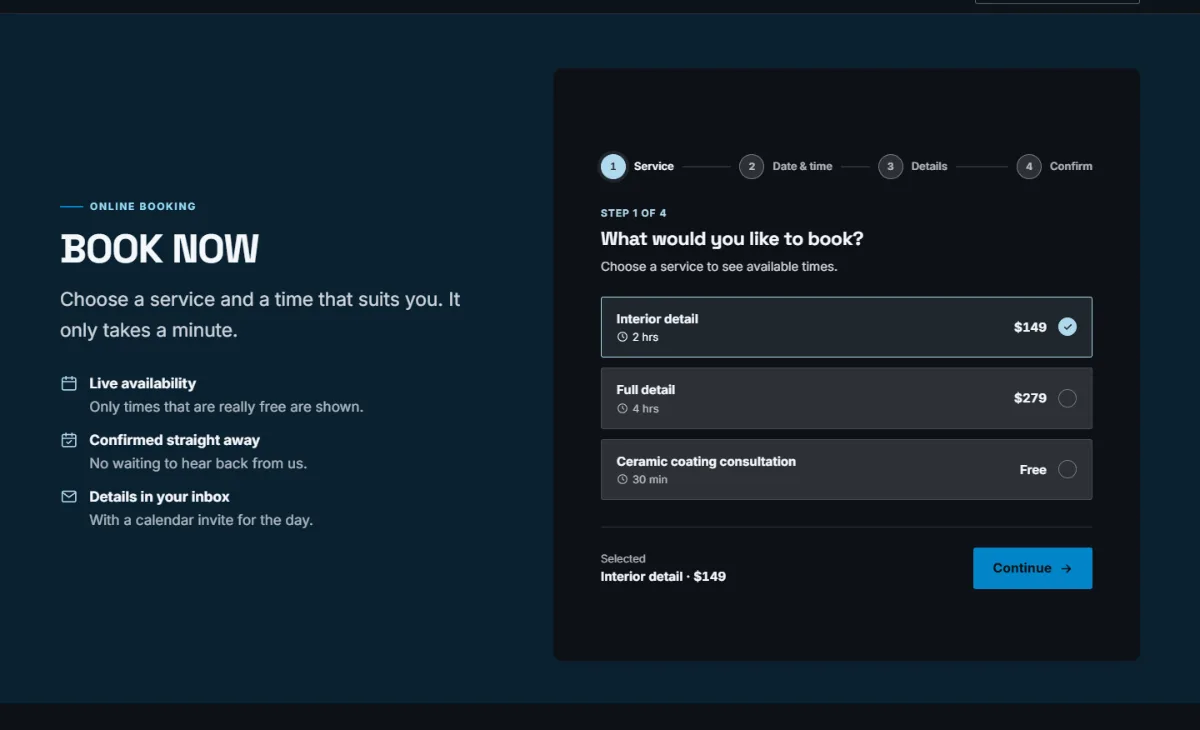This screenshot has height=730, width=1200.
Task: Click the 30 min duration text
Action: click(x=650, y=480)
